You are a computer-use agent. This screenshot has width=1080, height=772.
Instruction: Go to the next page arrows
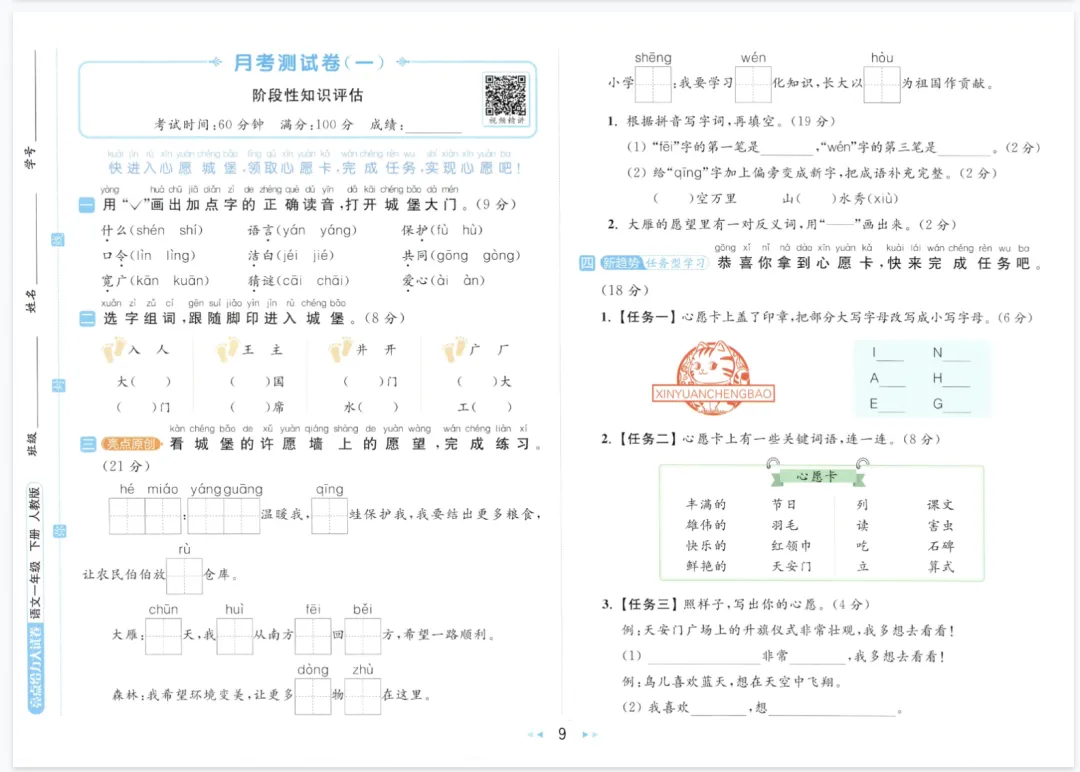point(590,735)
